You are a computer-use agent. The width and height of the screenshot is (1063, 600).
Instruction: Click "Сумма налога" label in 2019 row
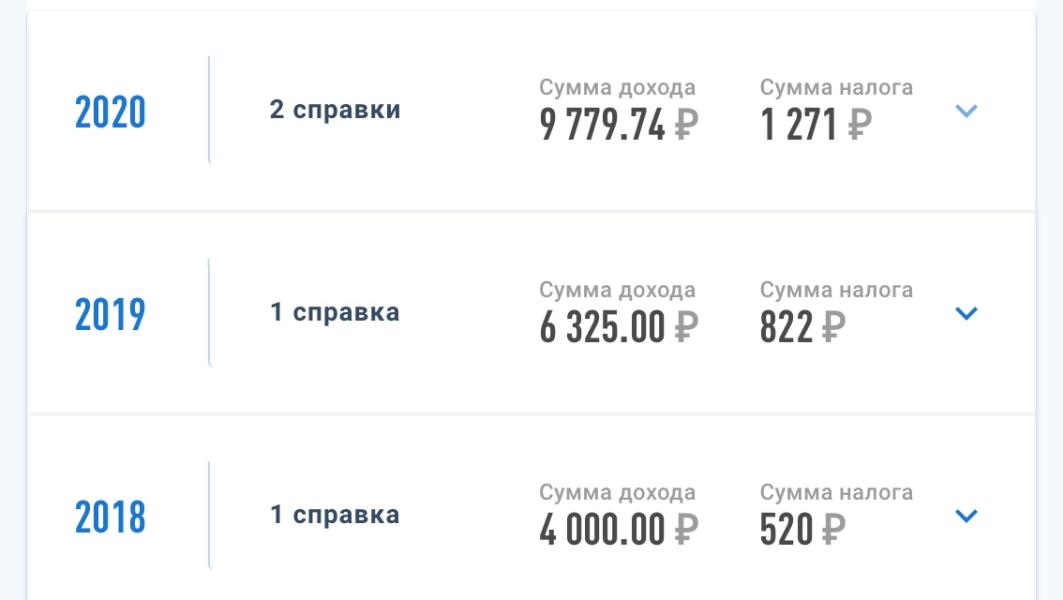tap(836, 290)
